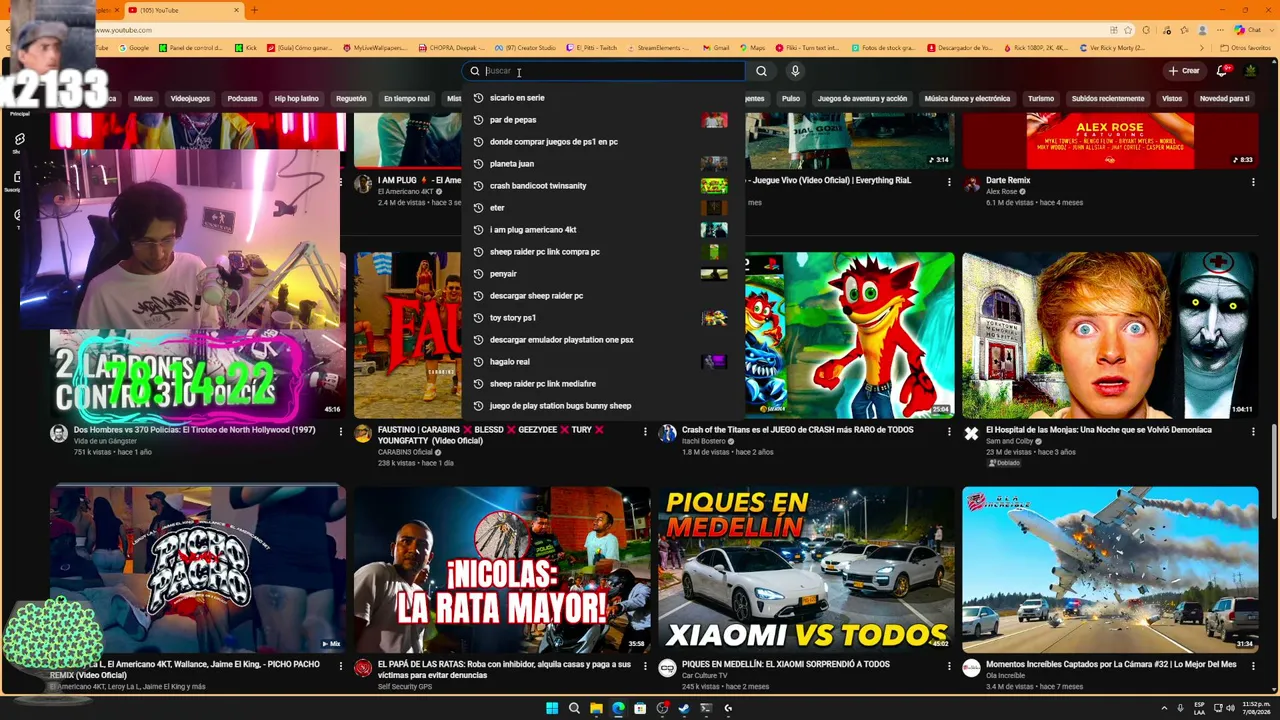
Task: Select the Pulso filter chip
Action: point(791,99)
